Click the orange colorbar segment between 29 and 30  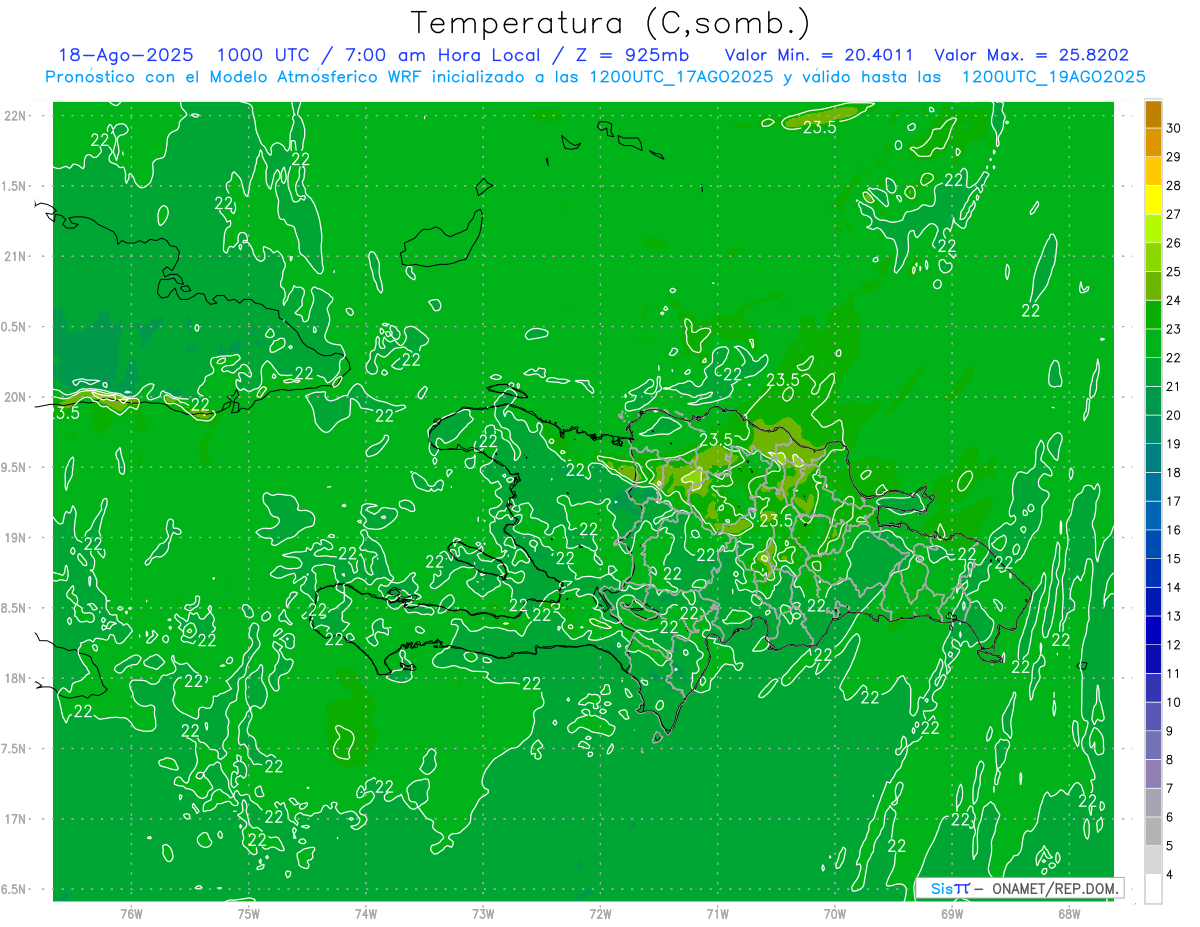(1153, 142)
